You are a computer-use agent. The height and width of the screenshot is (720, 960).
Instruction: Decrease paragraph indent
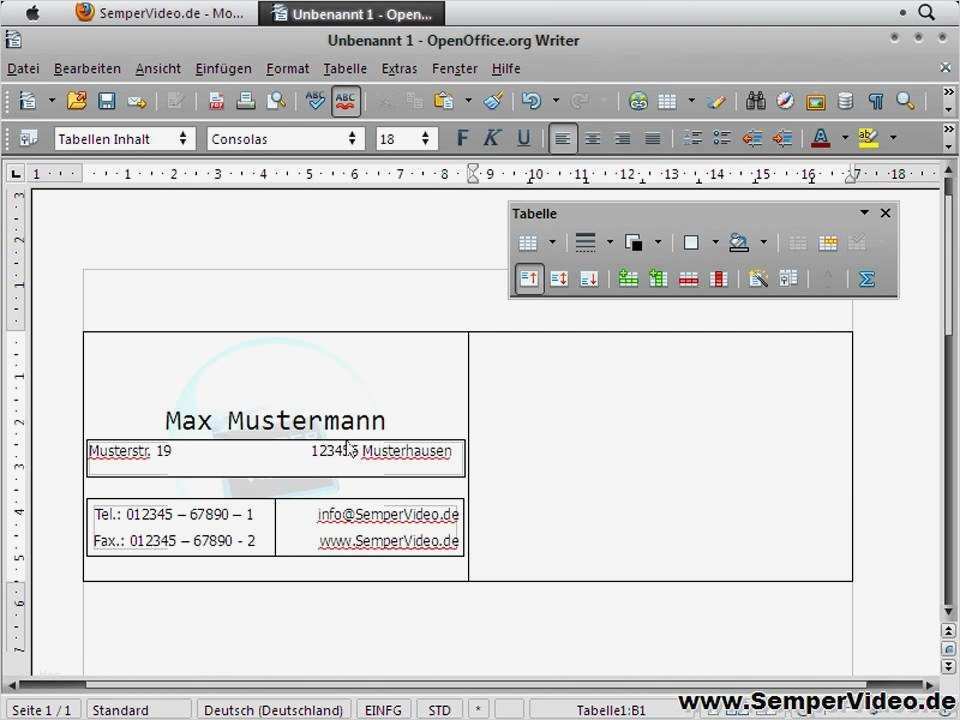752,139
